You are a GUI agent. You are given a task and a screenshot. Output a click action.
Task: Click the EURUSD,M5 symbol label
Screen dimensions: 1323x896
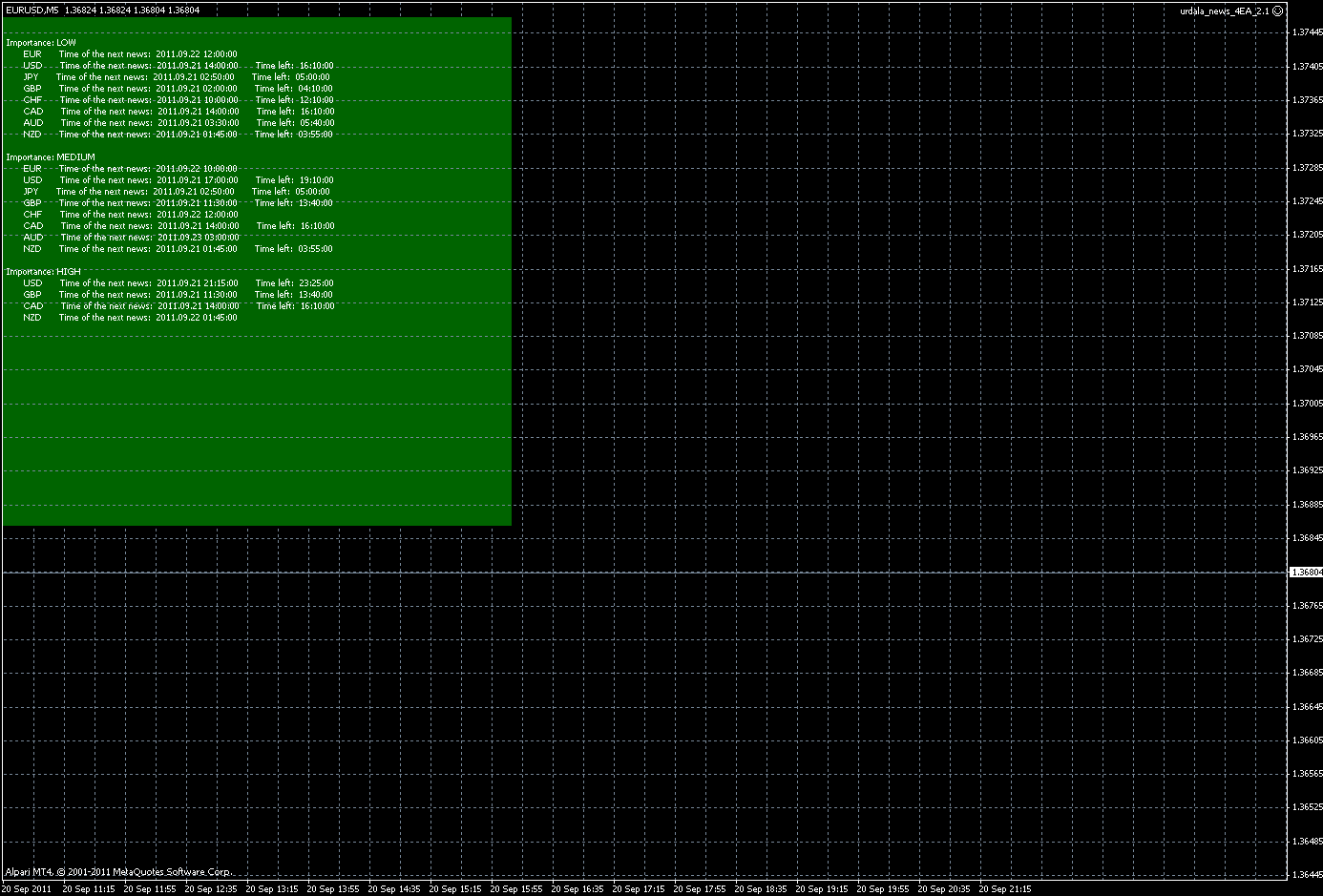pyautogui.click(x=31, y=10)
